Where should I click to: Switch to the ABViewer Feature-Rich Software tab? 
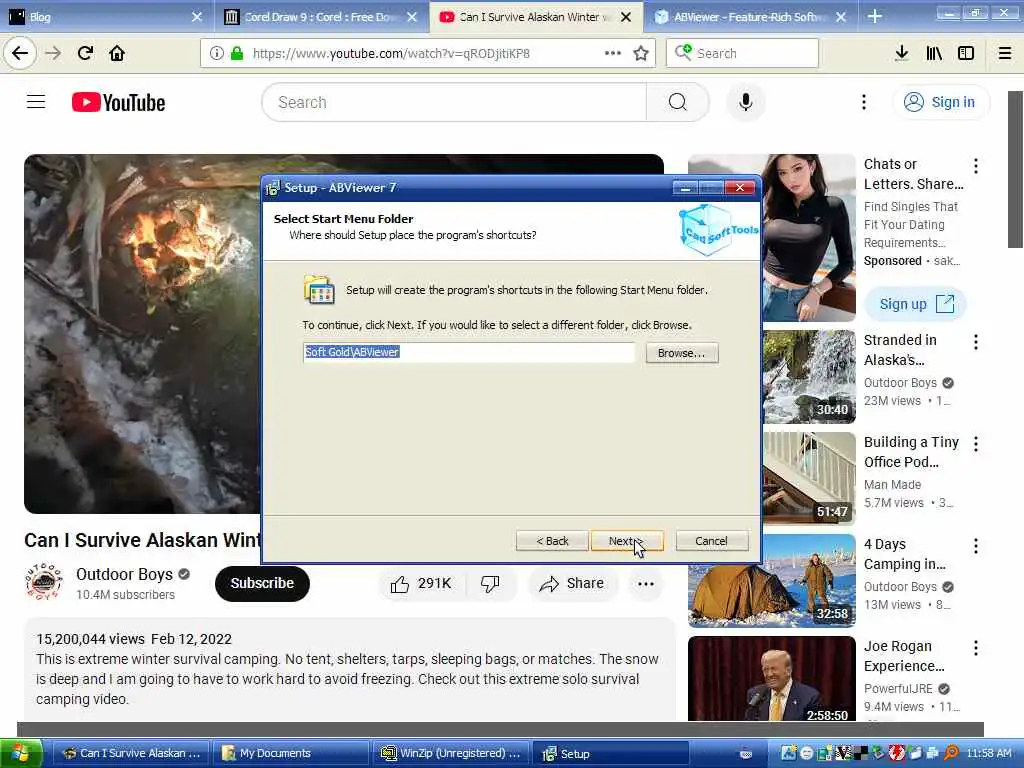pos(749,17)
